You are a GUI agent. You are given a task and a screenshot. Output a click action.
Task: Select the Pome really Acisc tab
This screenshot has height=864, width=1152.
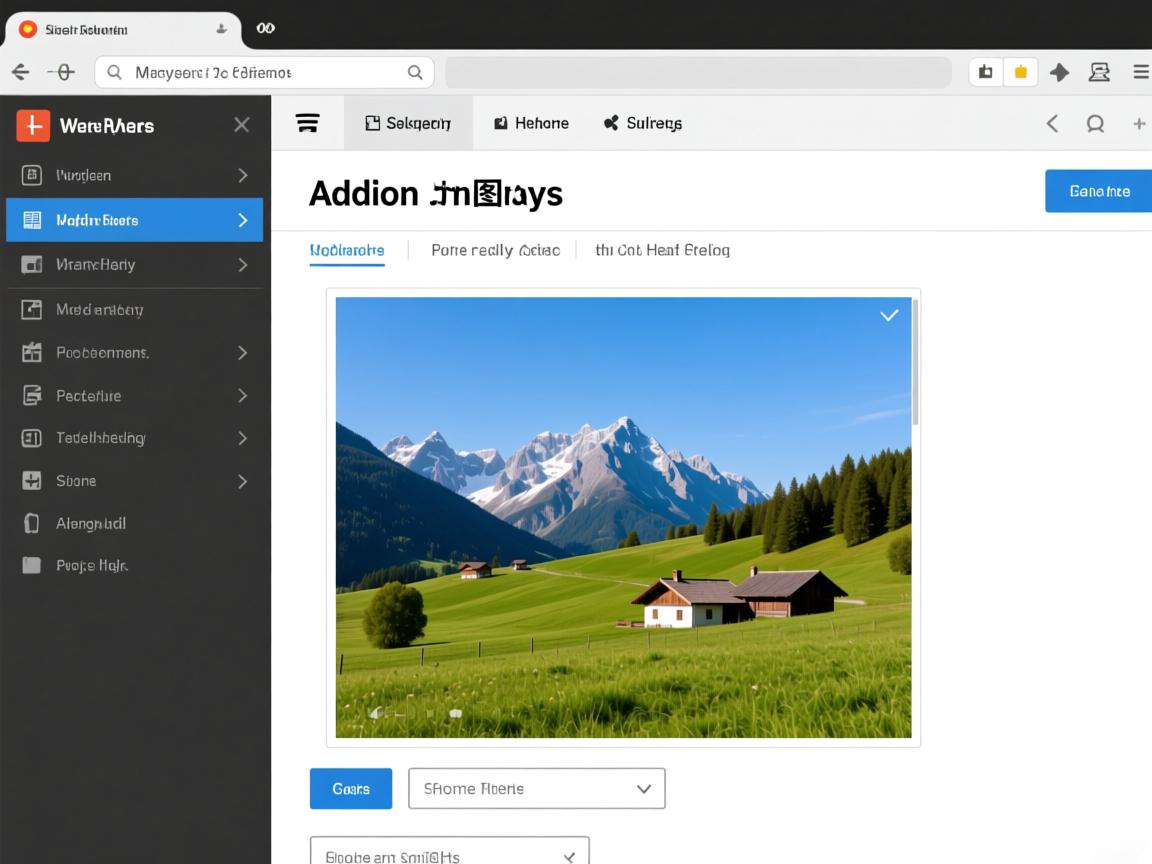(x=495, y=250)
